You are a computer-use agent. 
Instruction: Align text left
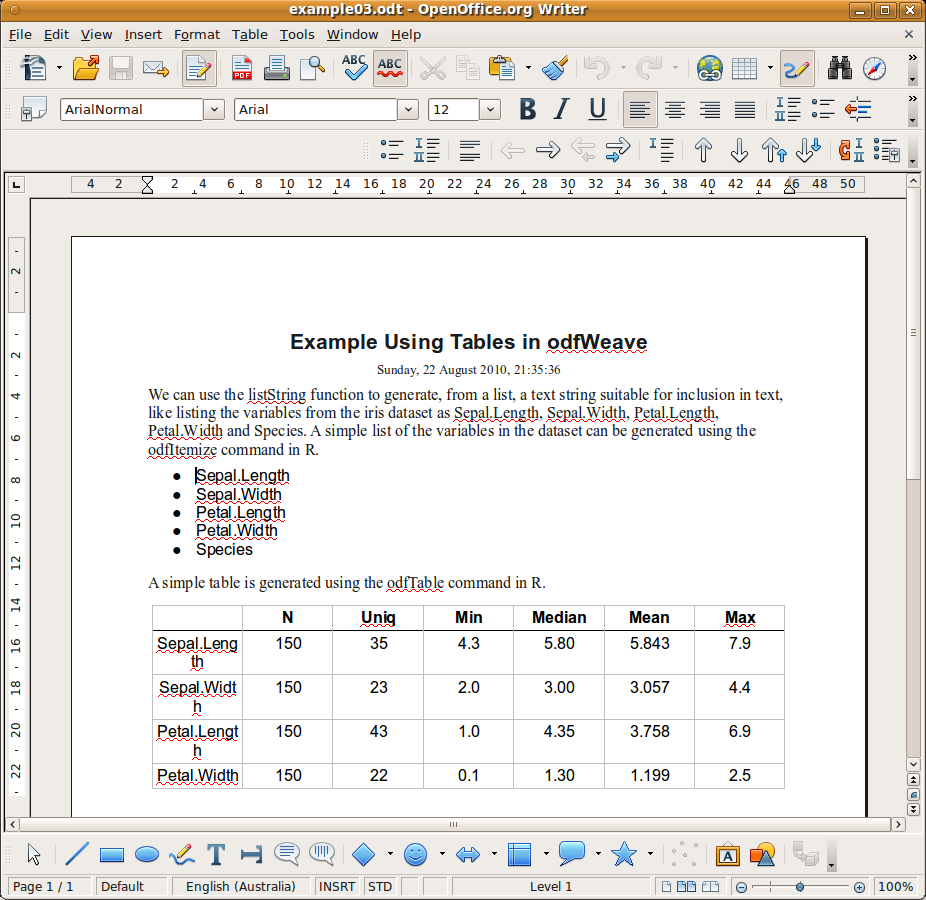tap(640, 109)
